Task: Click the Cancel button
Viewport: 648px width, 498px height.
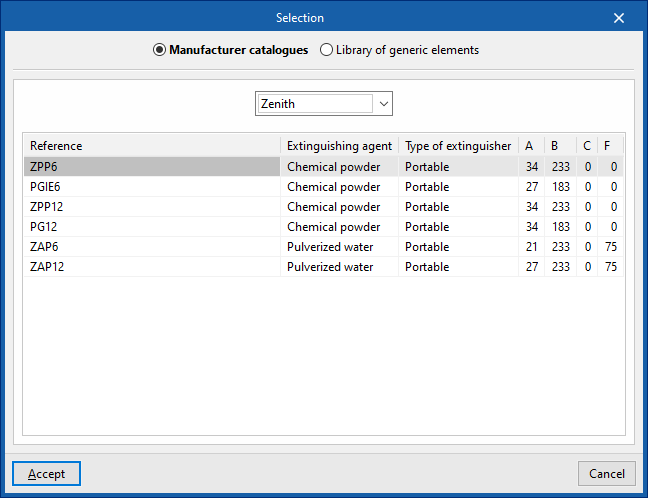Action: (606, 473)
